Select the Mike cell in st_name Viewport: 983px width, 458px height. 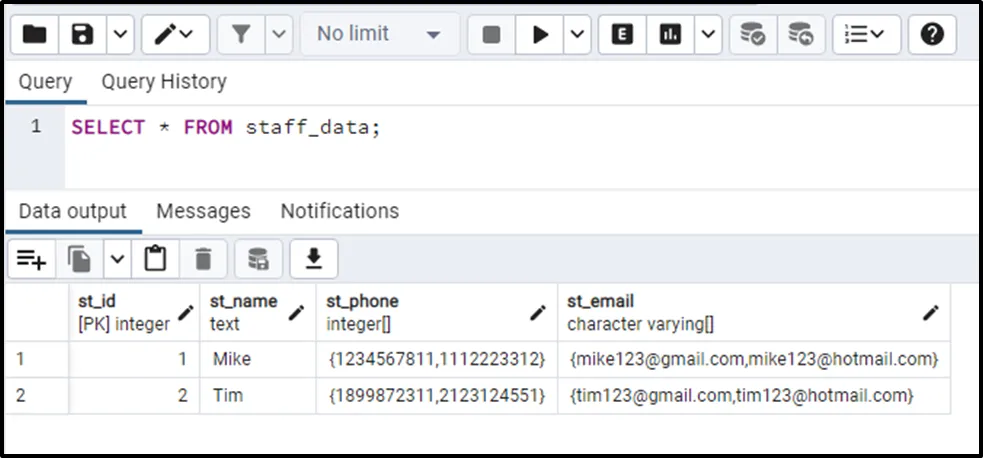(232, 359)
